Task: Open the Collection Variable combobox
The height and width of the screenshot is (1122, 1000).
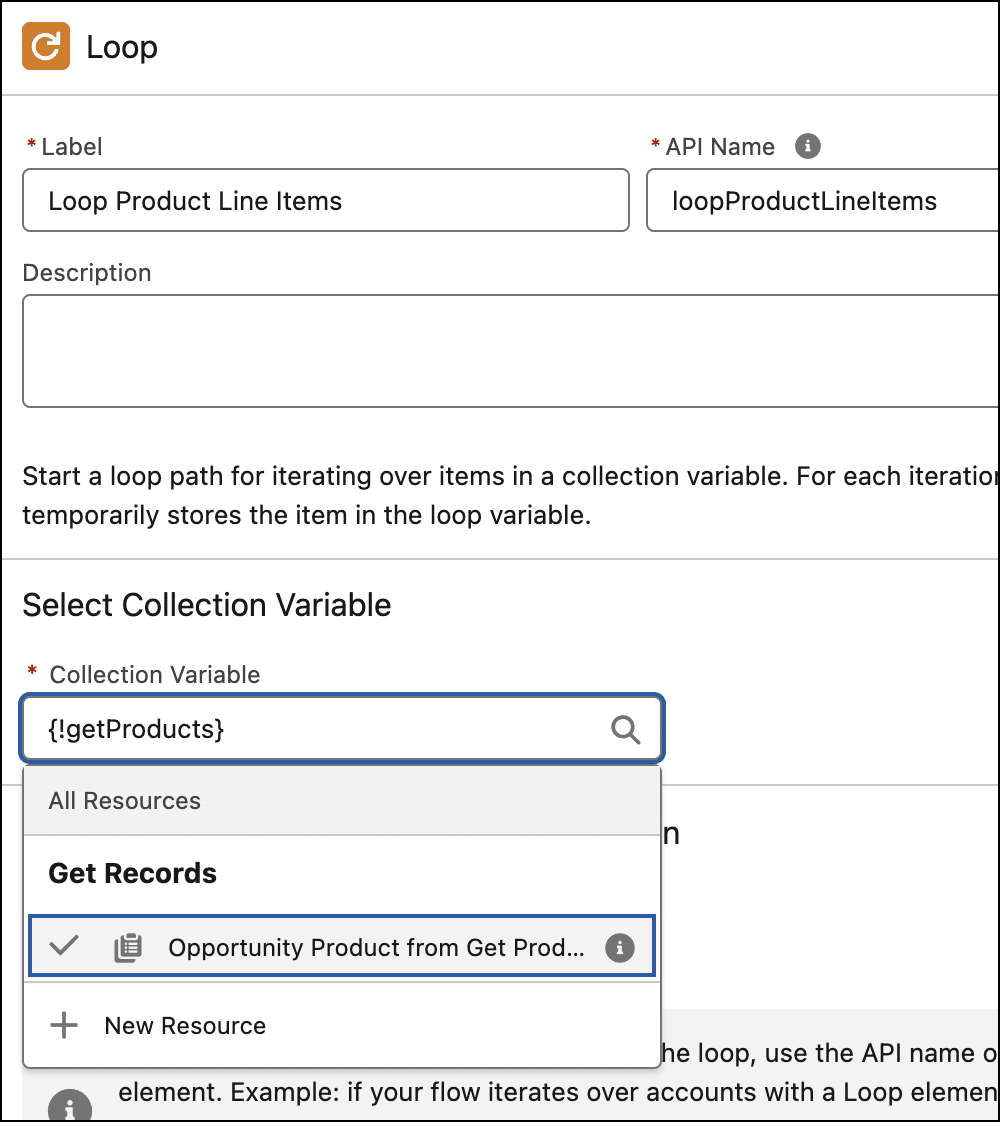Action: point(343,729)
